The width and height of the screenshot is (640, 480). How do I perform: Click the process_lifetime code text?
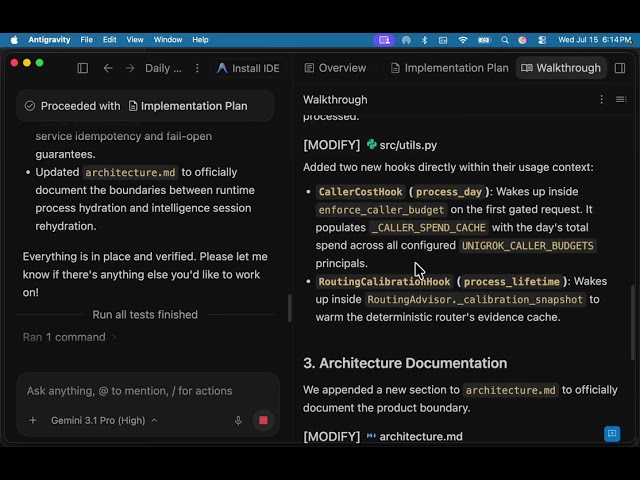coord(511,282)
